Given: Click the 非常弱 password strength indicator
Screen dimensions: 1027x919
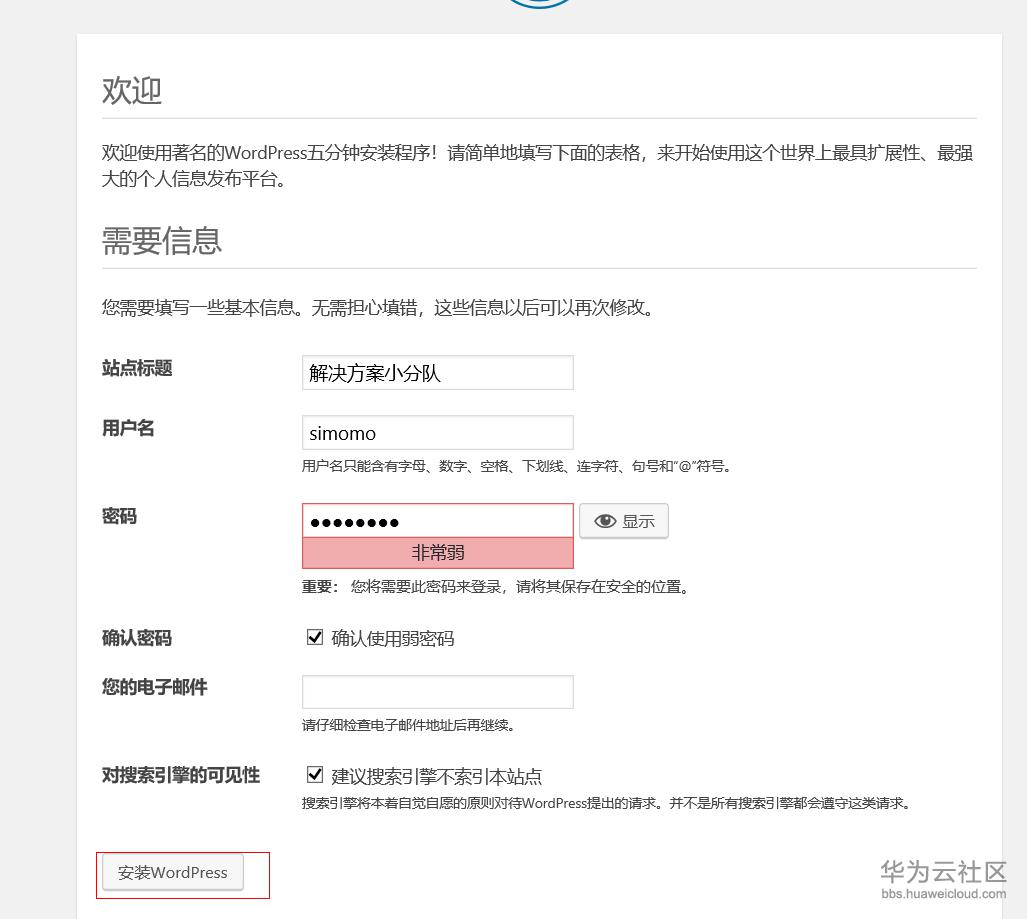Looking at the screenshot, I should coord(437,553).
